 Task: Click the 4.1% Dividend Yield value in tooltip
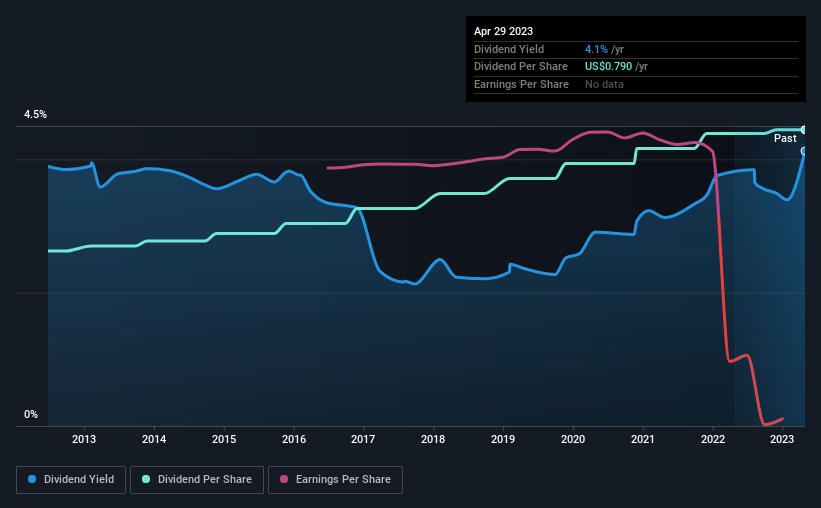point(596,49)
